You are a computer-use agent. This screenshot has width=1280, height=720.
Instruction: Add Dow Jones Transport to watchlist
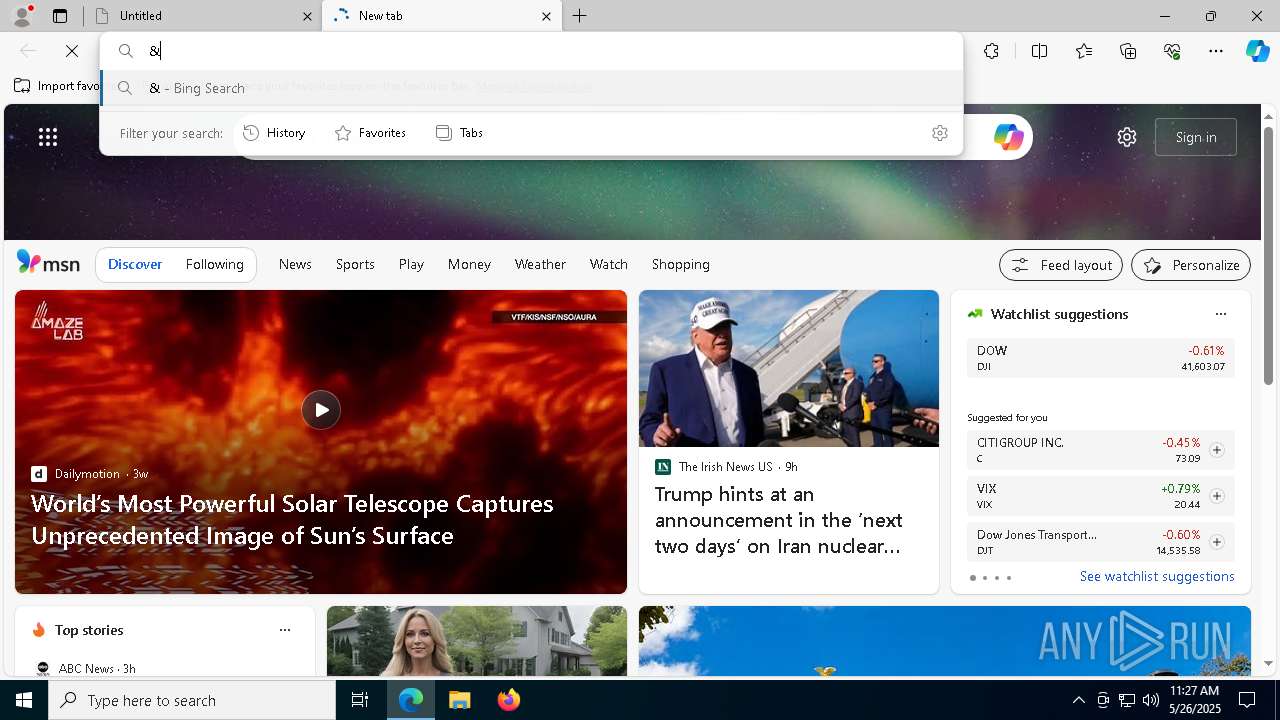1216,542
